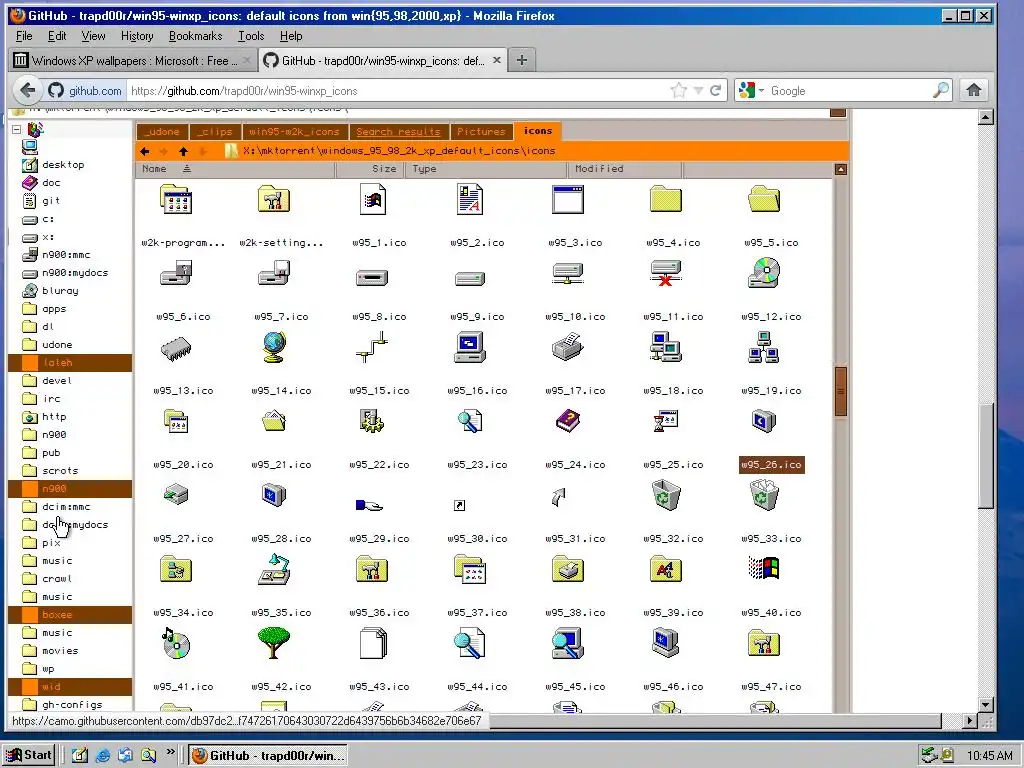This screenshot has width=1024, height=768.
Task: Select the w95_33.ico full recycle bin icon
Action: [x=764, y=495]
